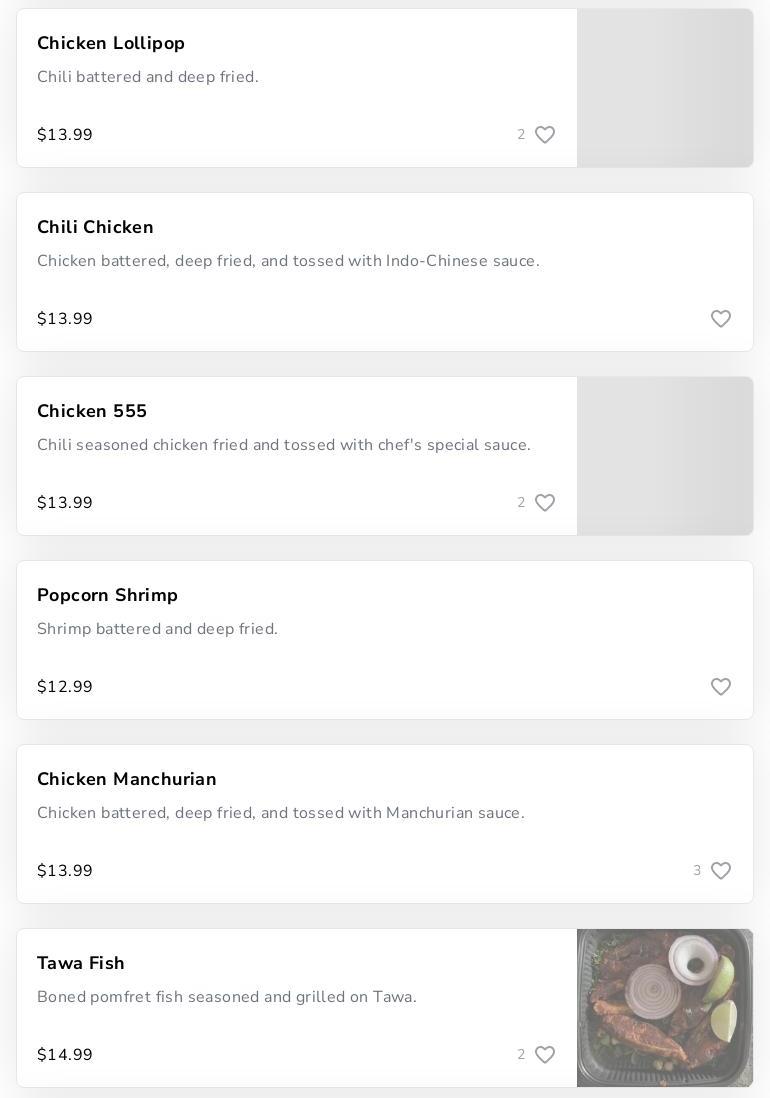Favorite the Chicken 555 item
This screenshot has width=770, height=1098.
(x=545, y=503)
